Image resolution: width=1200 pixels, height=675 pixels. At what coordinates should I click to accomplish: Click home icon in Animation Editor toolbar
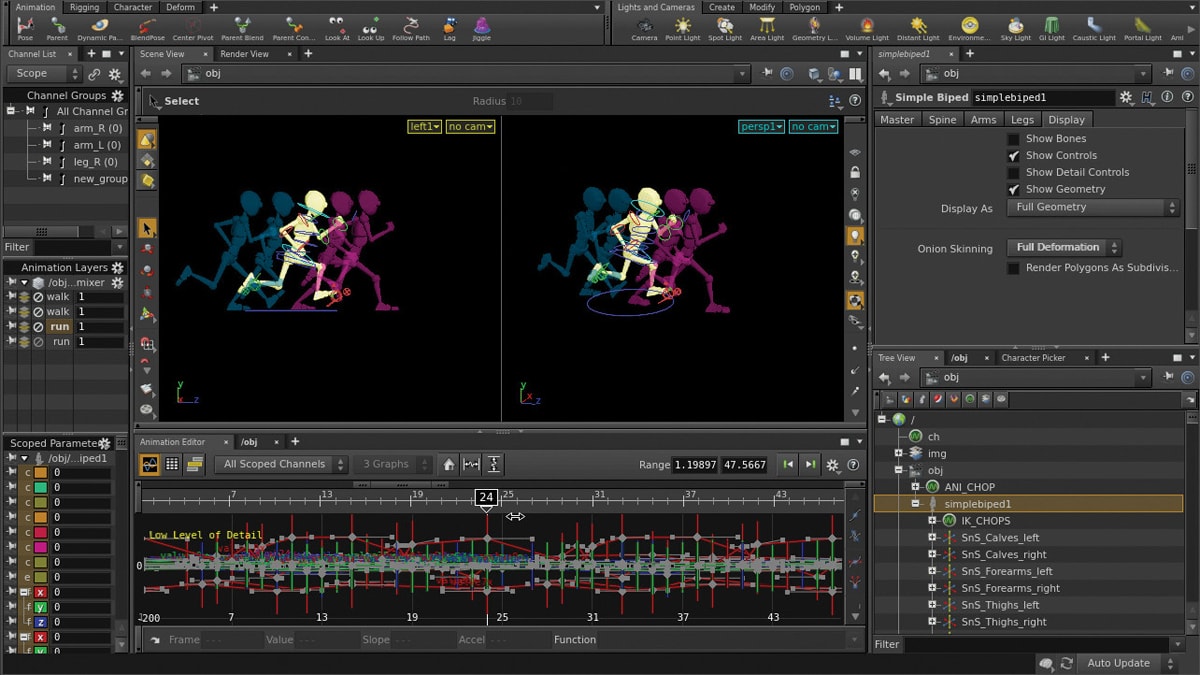pos(449,464)
